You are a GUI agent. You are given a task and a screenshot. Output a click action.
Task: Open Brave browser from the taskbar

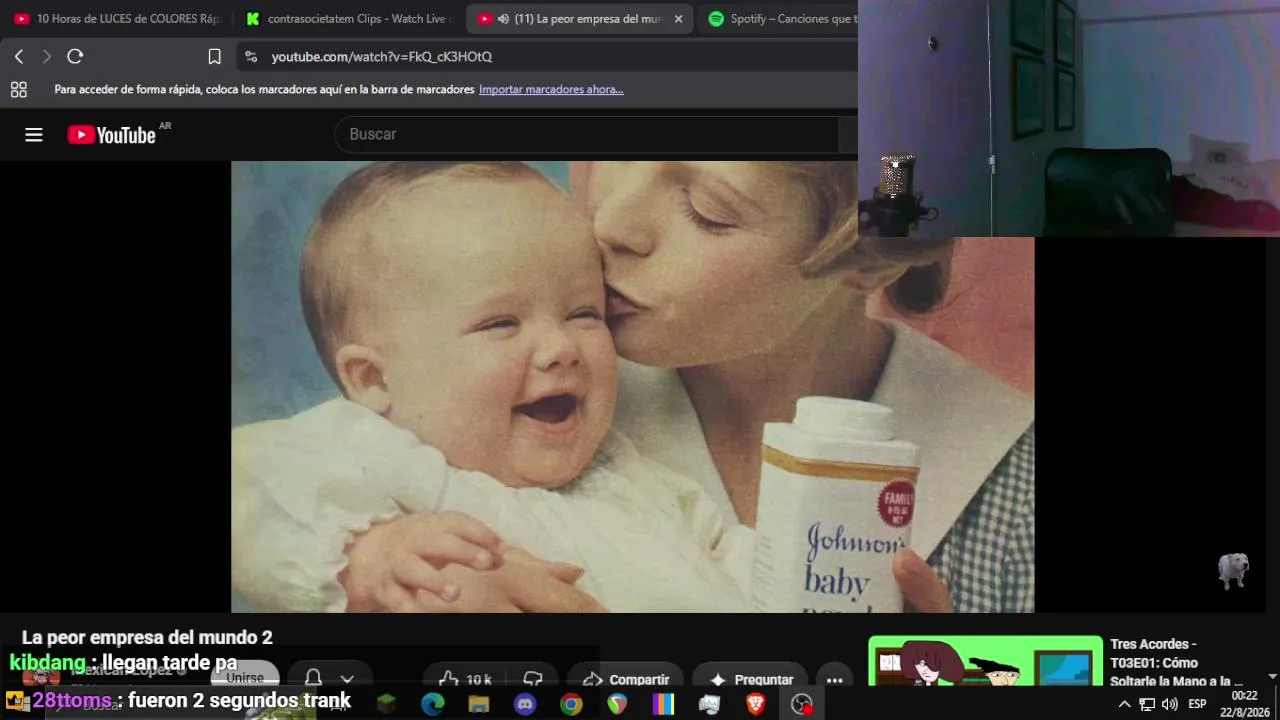(756, 704)
